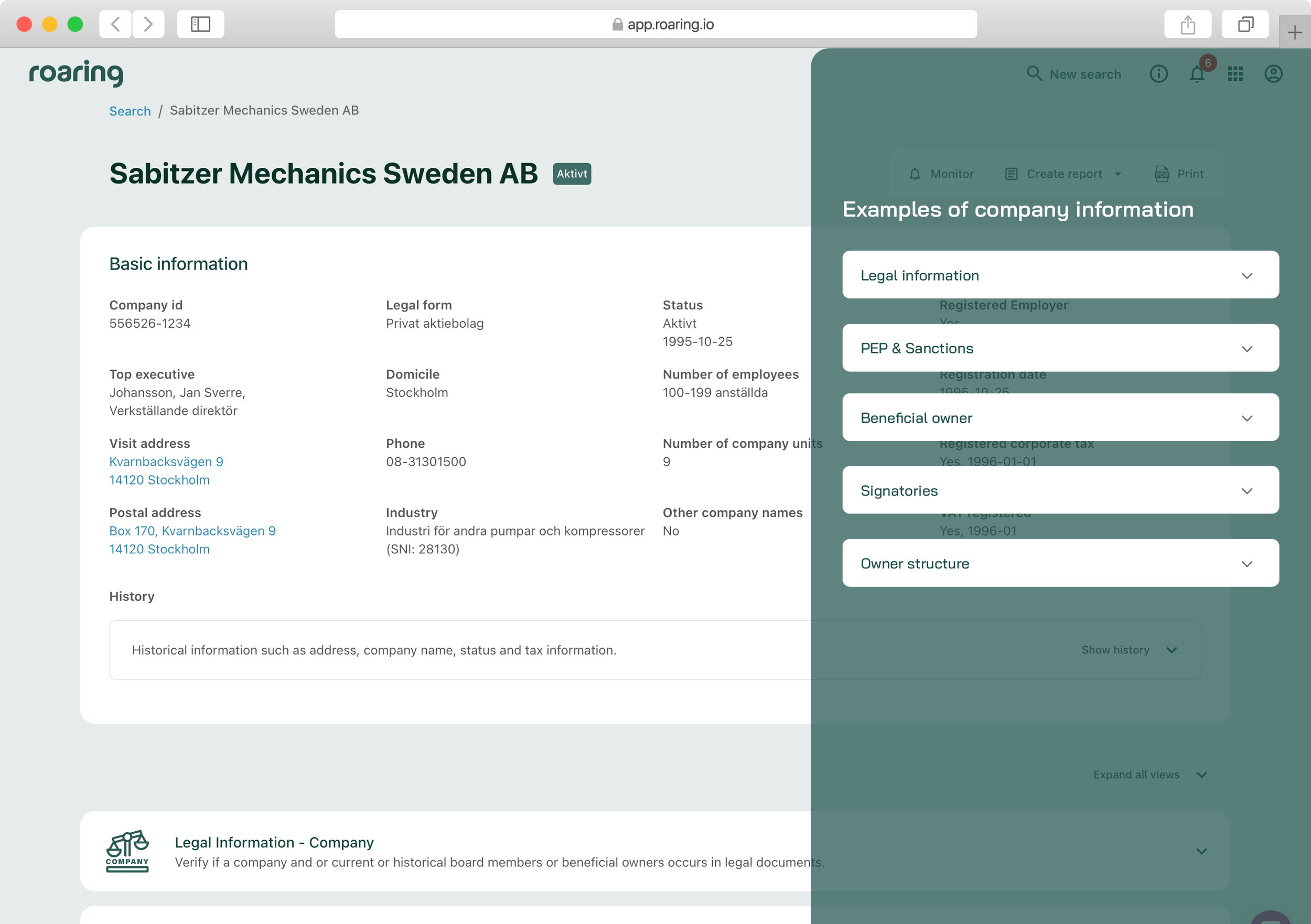This screenshot has height=924, width=1311.
Task: Expand Show history section
Action: 1129,650
